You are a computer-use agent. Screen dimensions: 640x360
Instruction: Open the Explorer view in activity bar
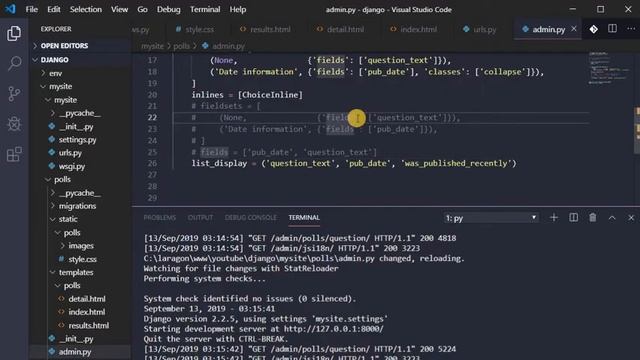tap(14, 33)
